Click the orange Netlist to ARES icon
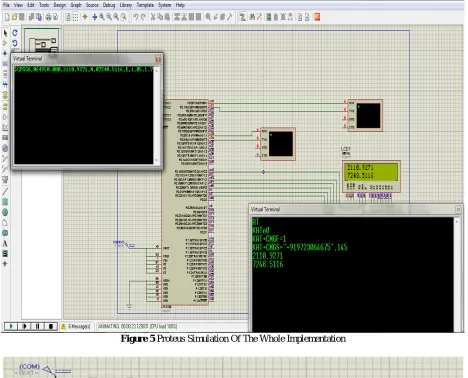 (x=317, y=17)
